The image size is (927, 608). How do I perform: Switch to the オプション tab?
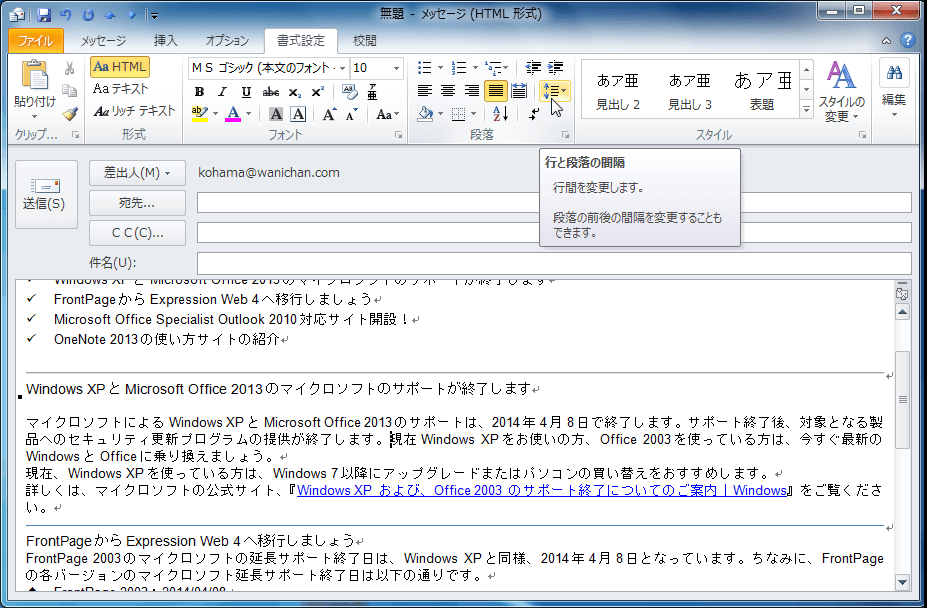point(227,40)
